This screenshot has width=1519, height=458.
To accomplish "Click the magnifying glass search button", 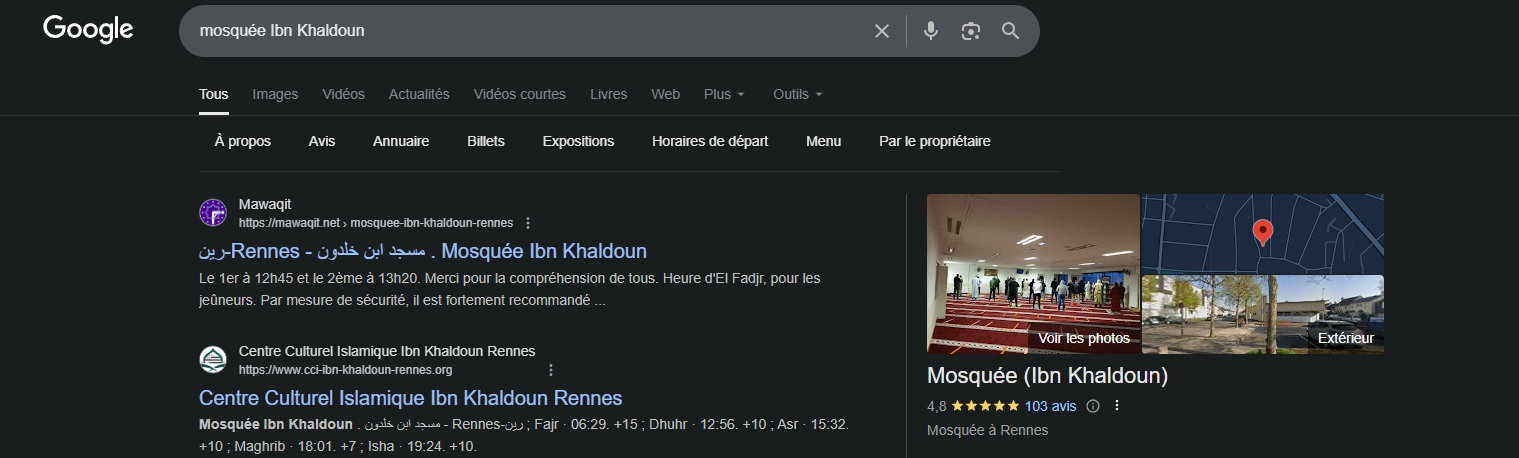I will pos(1010,31).
